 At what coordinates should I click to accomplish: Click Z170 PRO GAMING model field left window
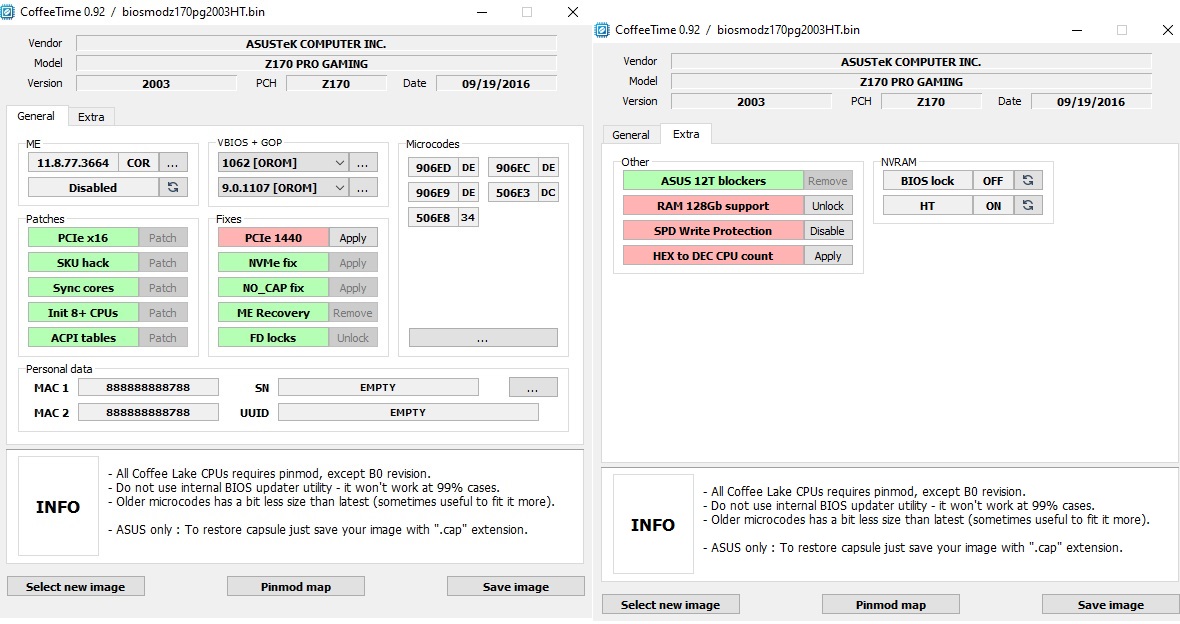[x=316, y=63]
